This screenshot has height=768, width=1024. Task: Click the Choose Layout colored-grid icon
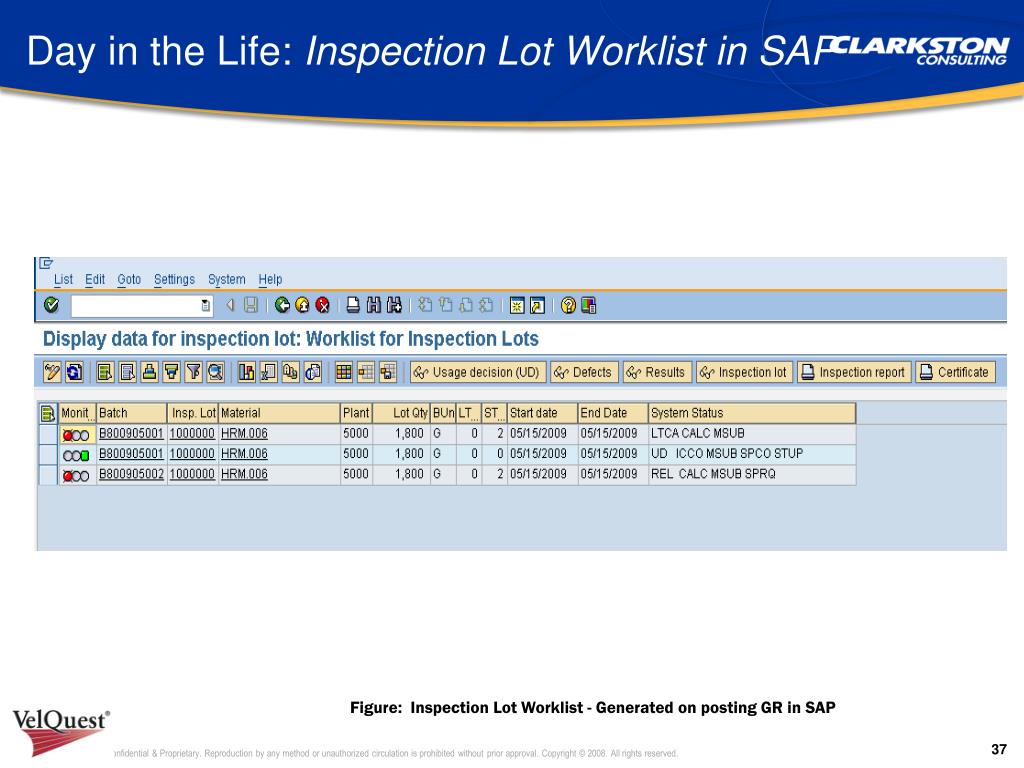click(x=344, y=372)
